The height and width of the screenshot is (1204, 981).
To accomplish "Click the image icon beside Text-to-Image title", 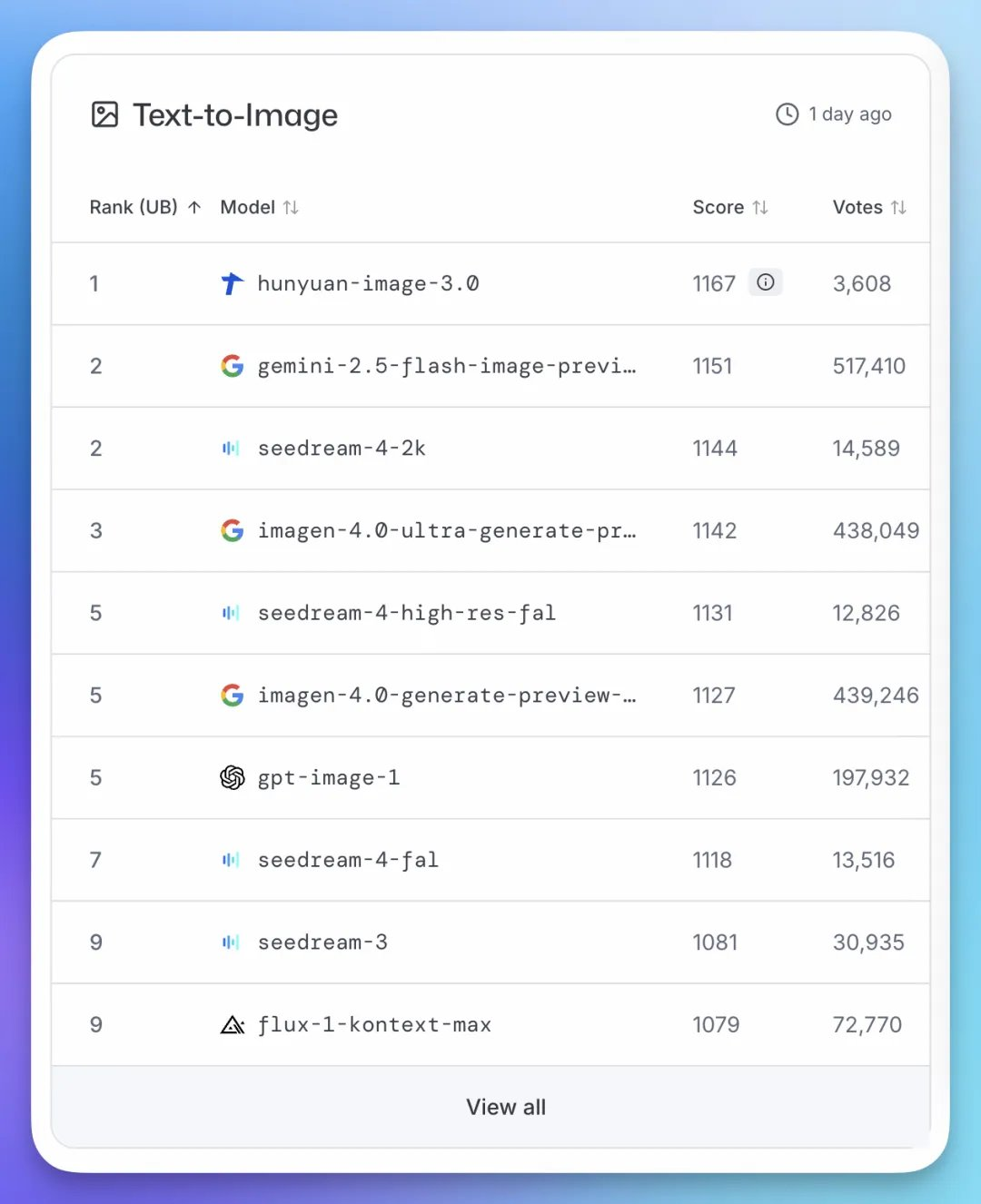I will click(105, 114).
